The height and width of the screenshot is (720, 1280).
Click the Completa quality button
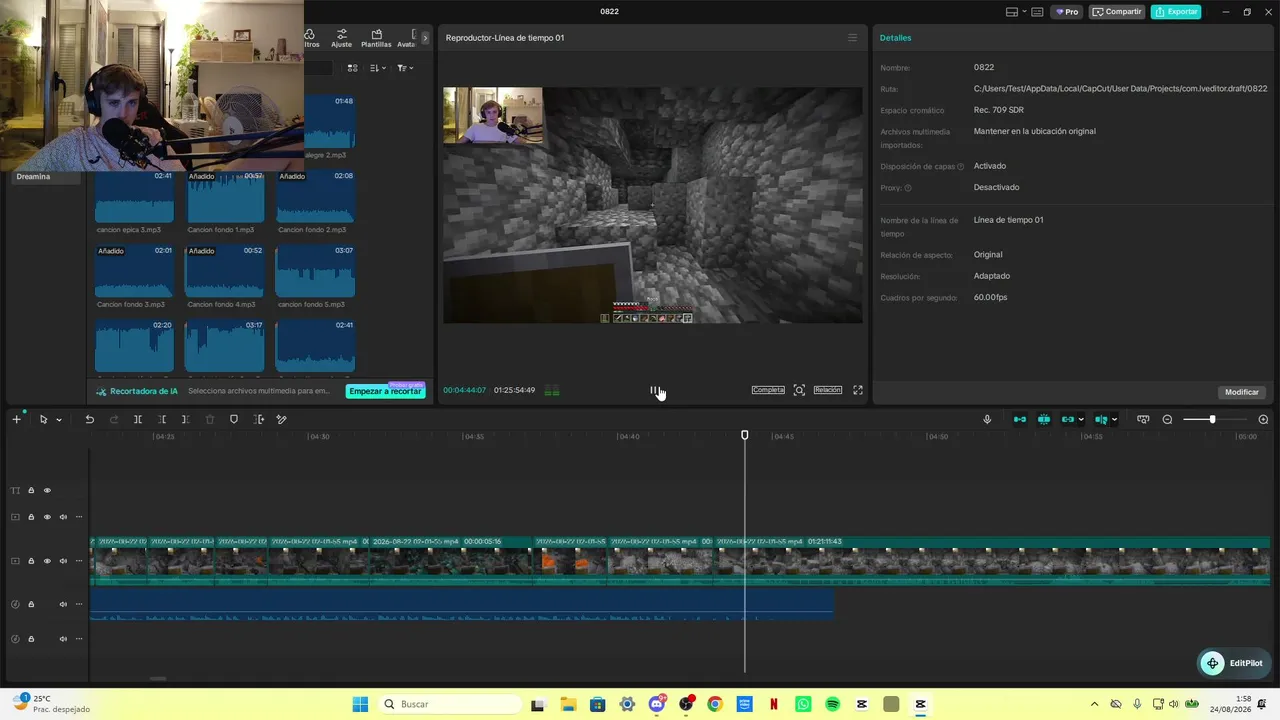(x=768, y=390)
